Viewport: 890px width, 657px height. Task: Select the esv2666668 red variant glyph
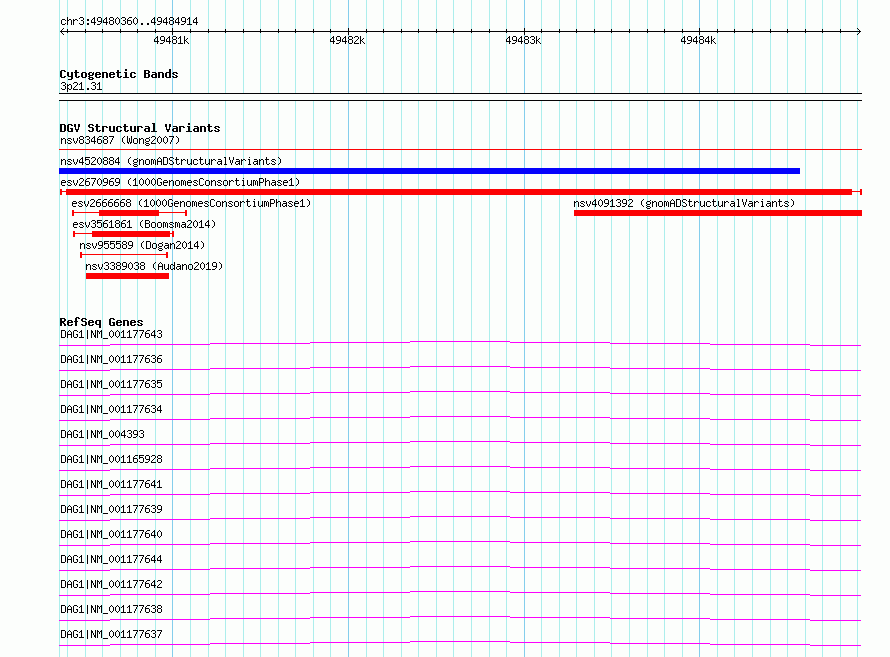point(129,213)
